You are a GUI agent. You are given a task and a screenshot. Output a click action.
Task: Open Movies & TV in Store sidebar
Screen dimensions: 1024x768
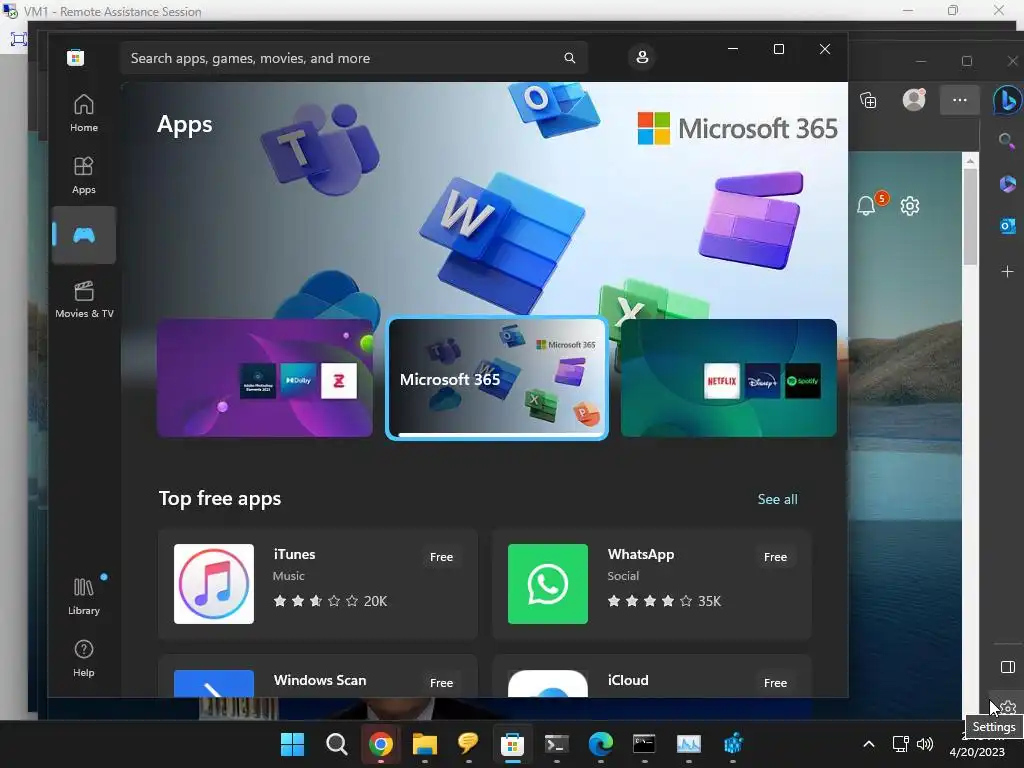[84, 299]
